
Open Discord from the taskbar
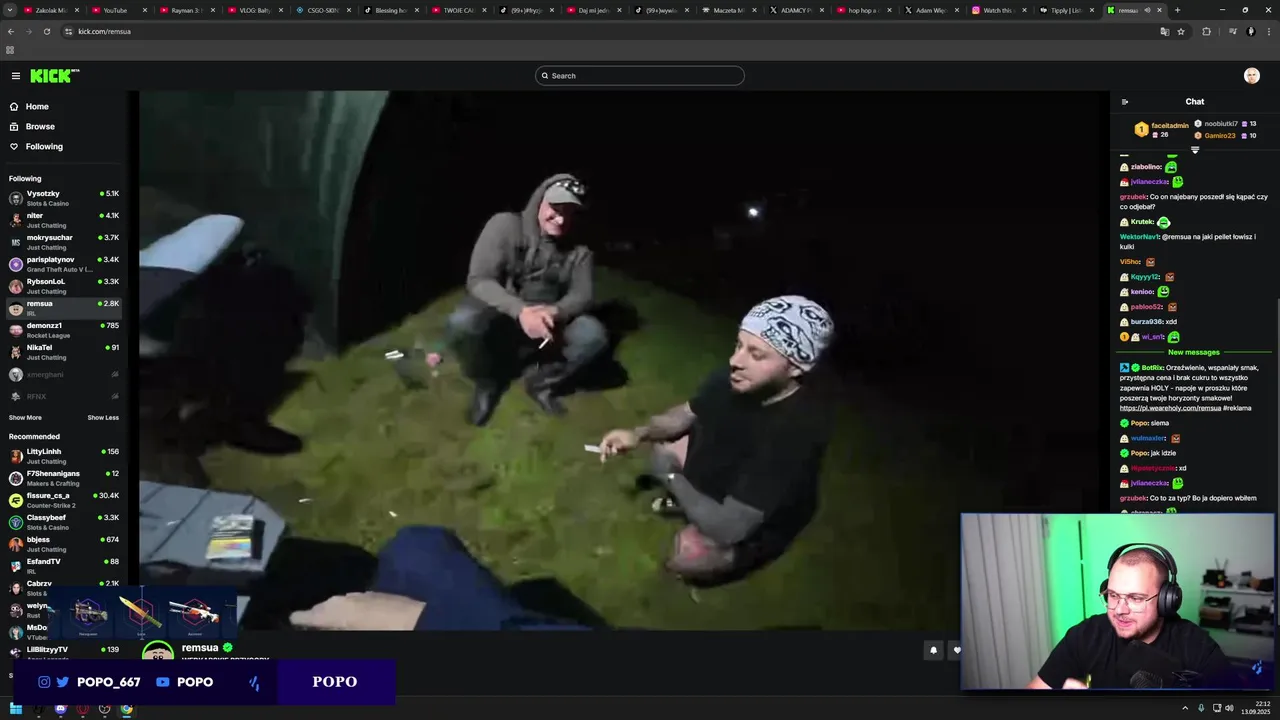click(x=60, y=709)
